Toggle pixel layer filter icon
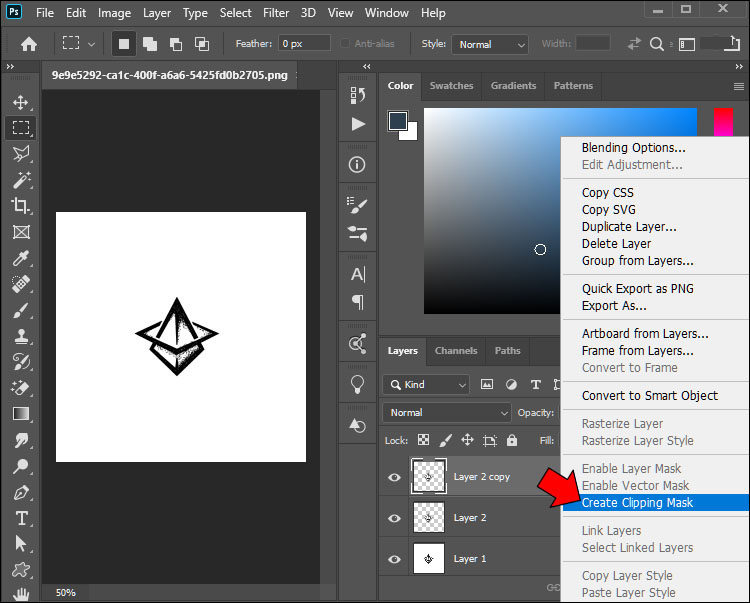 point(487,384)
